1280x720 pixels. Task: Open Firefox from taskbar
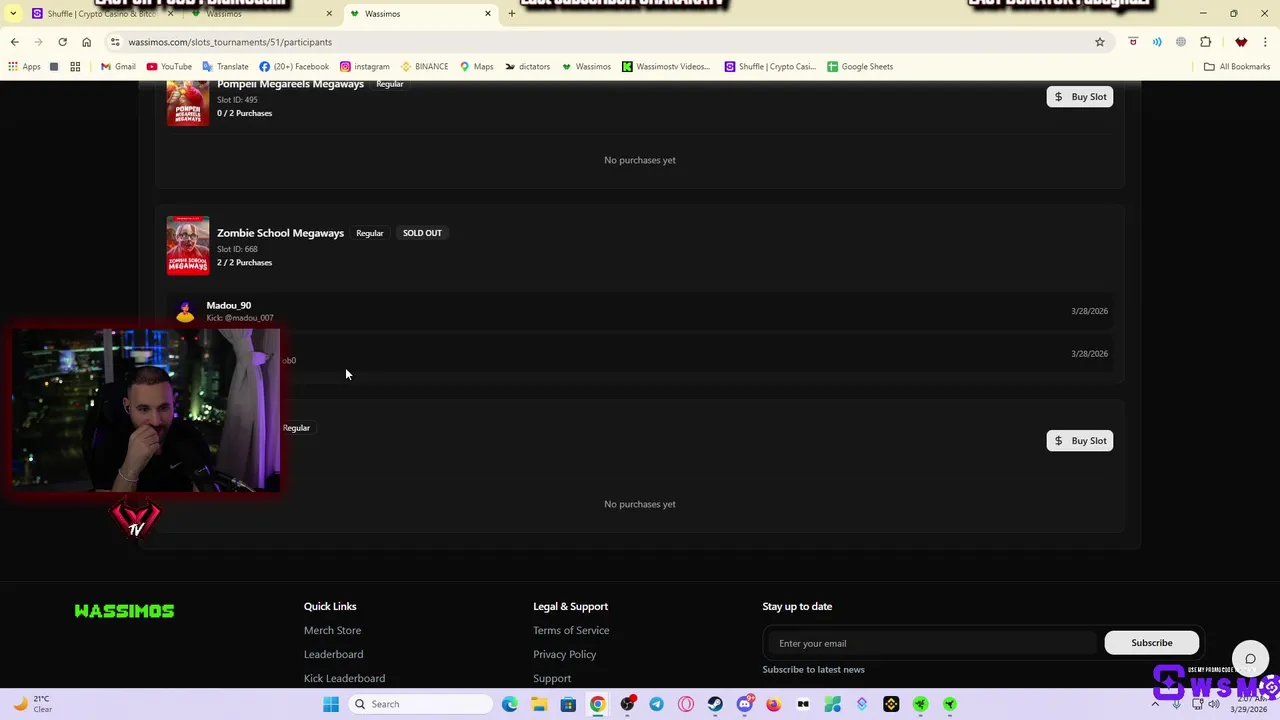[774, 704]
